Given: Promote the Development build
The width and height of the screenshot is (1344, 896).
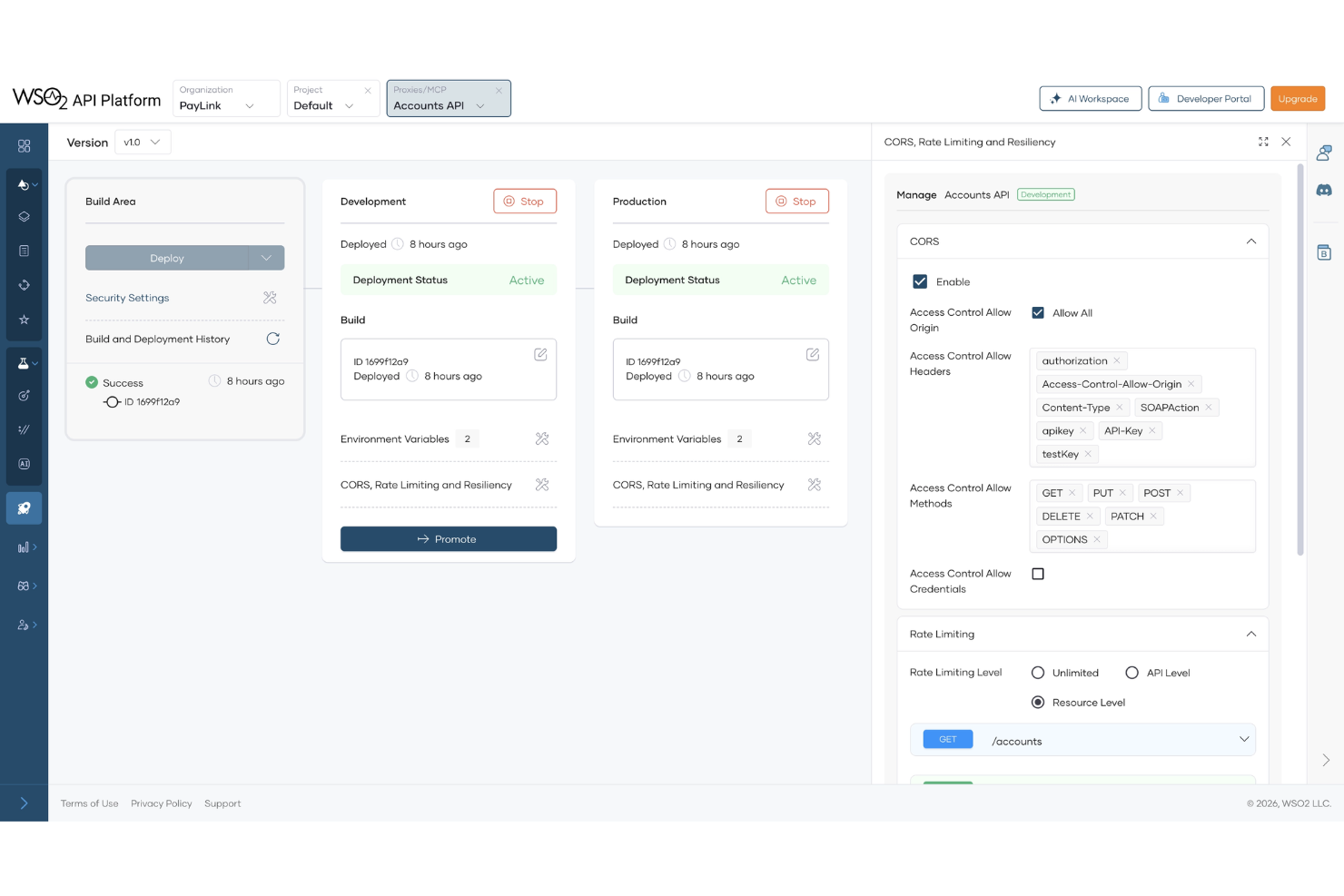Looking at the screenshot, I should (449, 539).
